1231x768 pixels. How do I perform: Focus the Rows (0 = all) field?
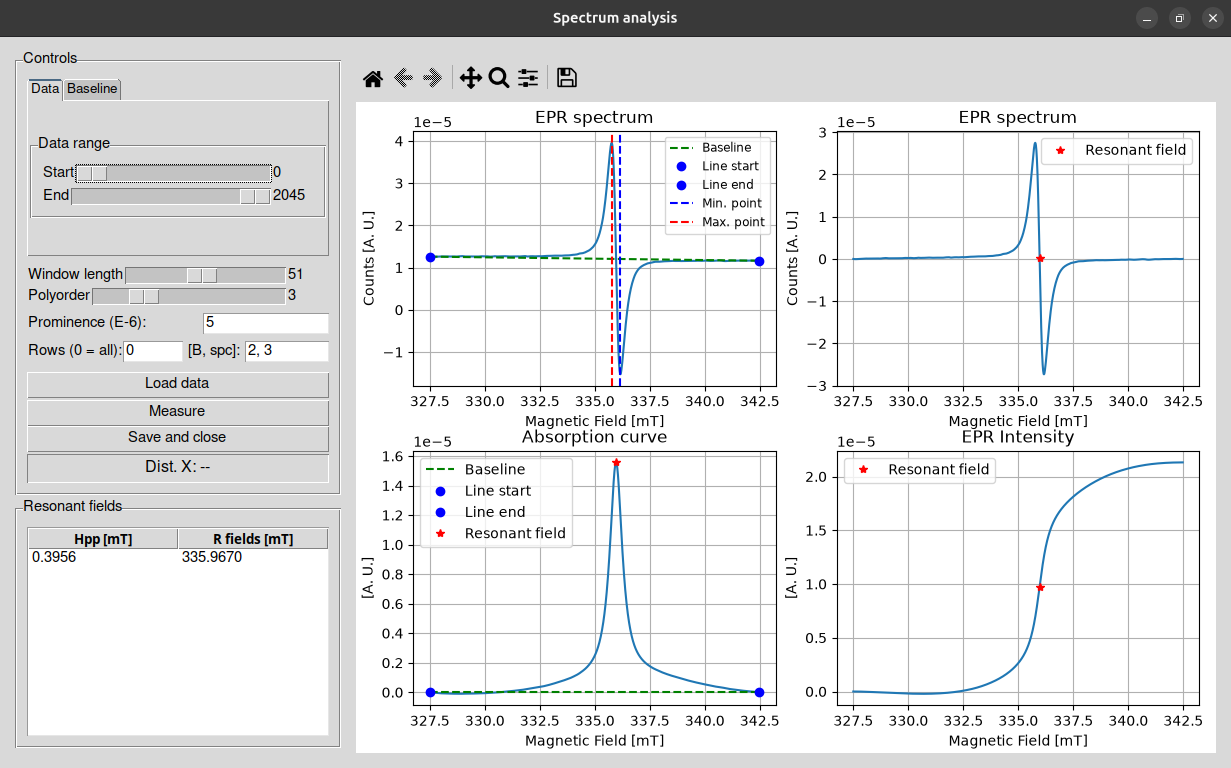point(154,351)
